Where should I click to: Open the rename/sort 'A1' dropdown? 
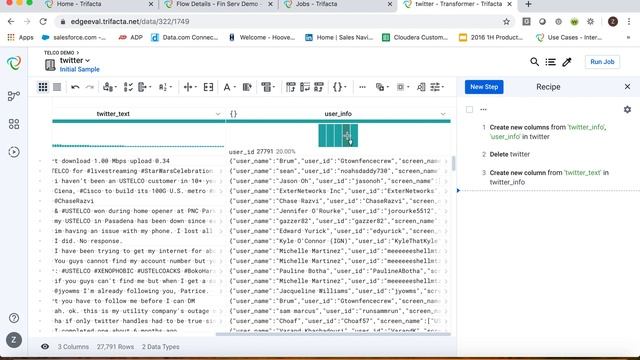click(x=165, y=87)
